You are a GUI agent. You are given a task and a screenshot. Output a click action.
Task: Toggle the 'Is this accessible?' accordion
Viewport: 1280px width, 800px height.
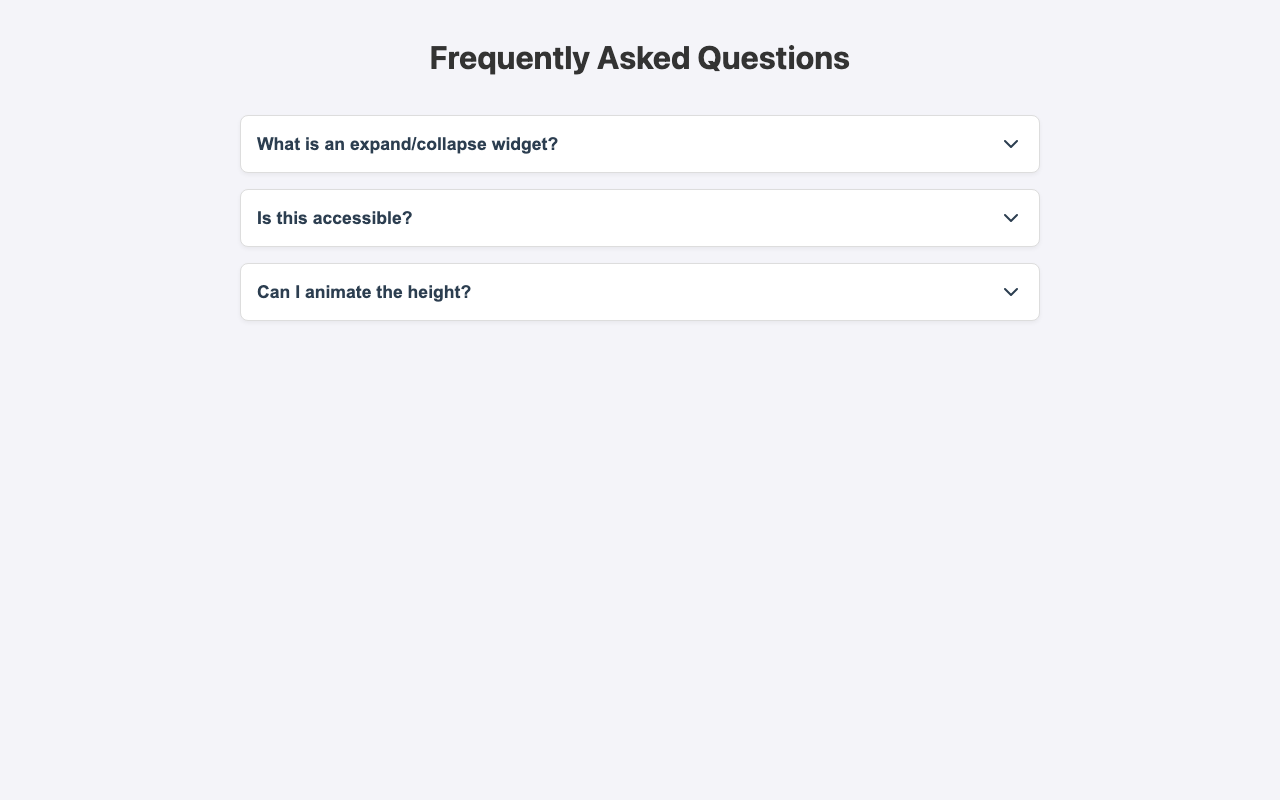639,218
